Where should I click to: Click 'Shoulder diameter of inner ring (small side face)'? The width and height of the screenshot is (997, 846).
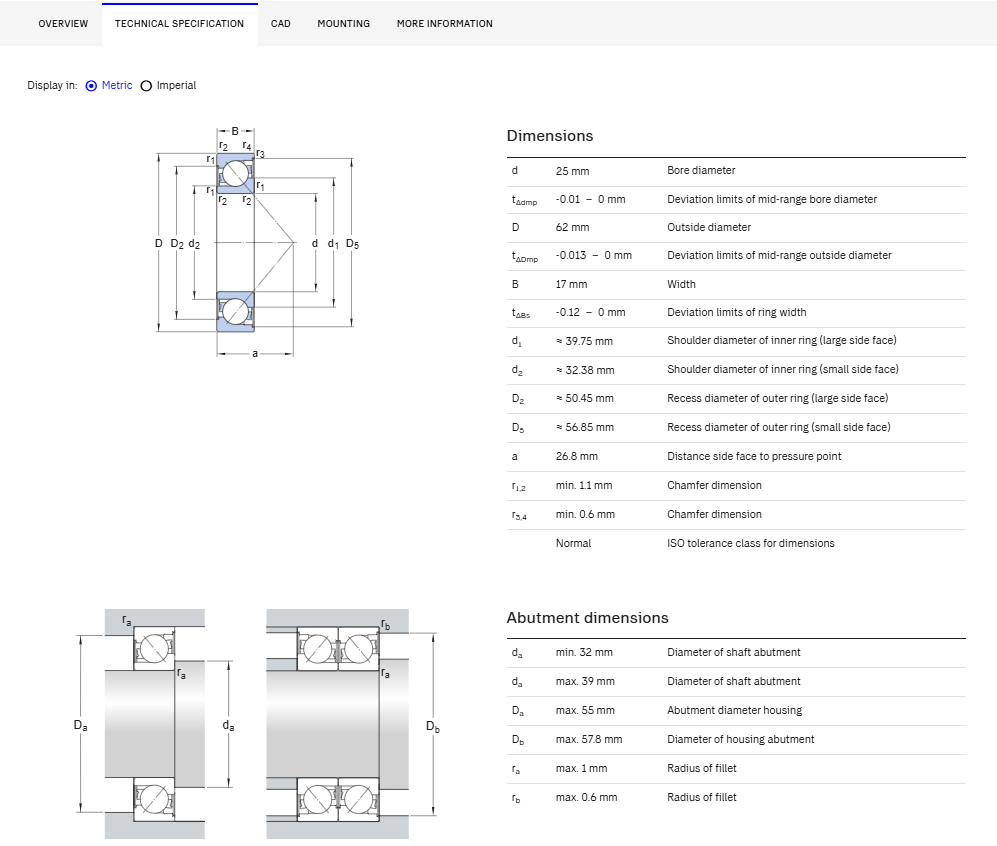783,369
